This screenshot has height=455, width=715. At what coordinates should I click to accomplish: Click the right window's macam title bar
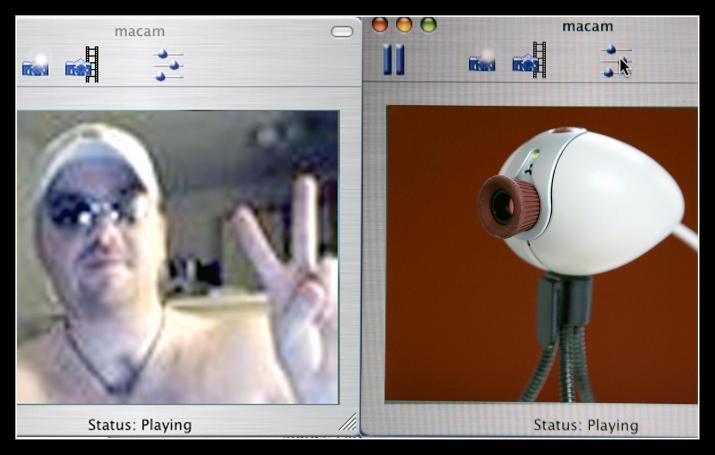click(586, 25)
